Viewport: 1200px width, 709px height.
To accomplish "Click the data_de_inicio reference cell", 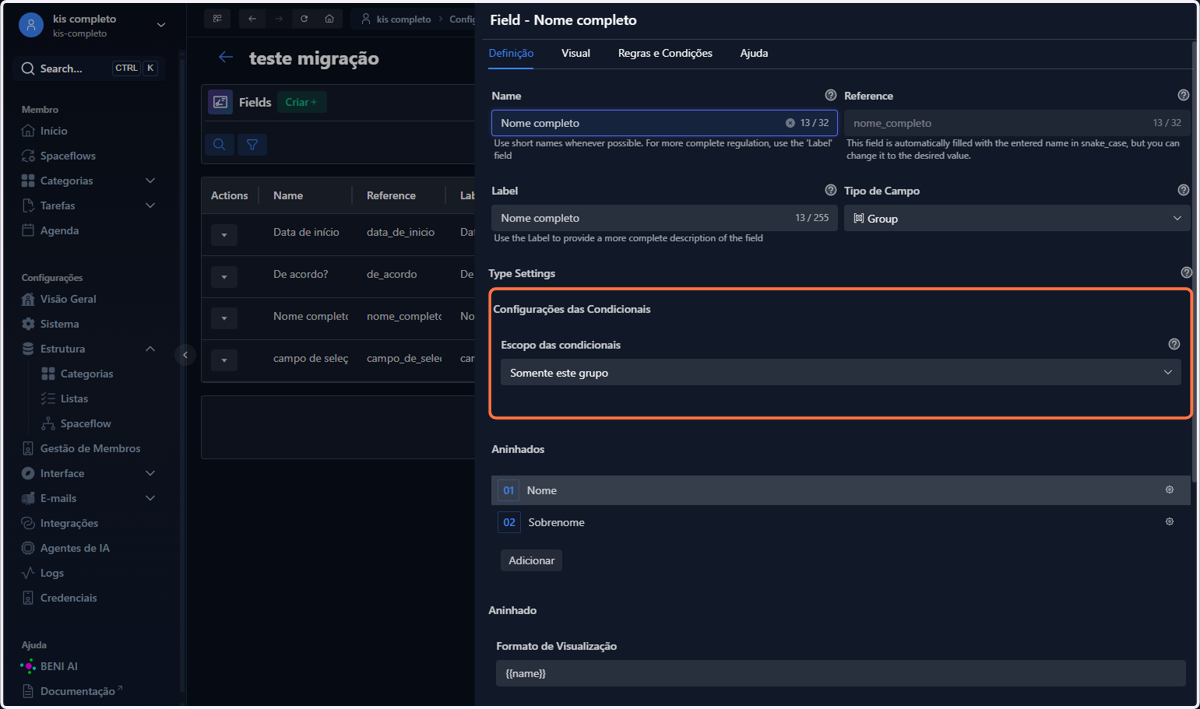I will pos(401,232).
